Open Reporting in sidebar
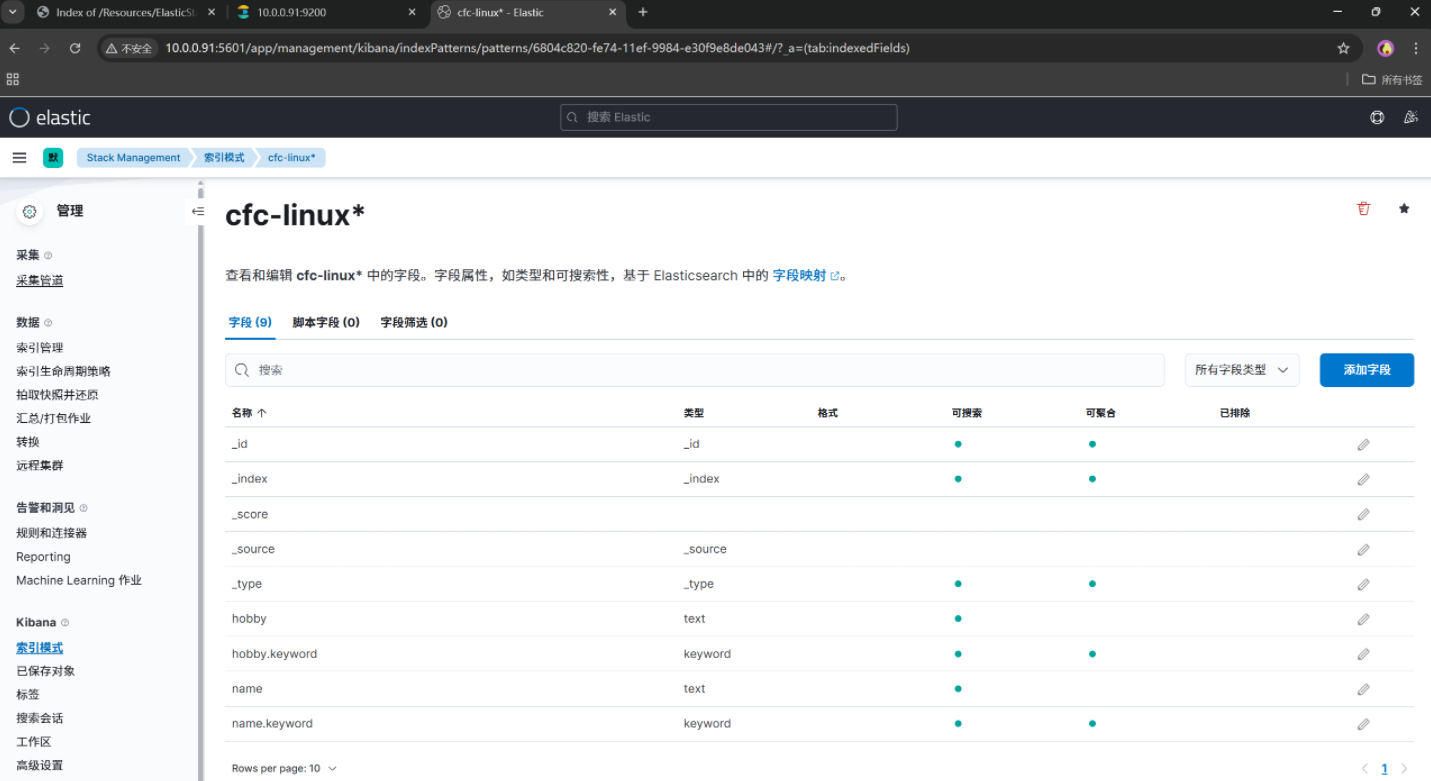 pos(44,557)
